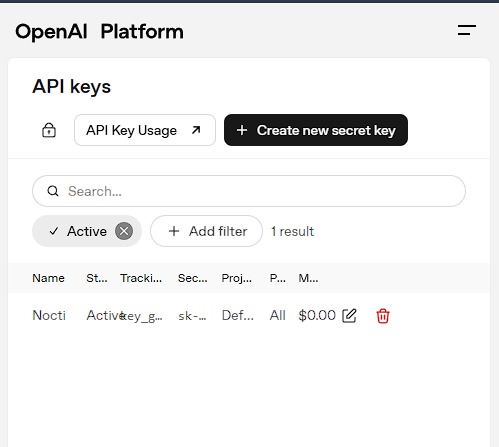Create new secret key

(x=316, y=130)
